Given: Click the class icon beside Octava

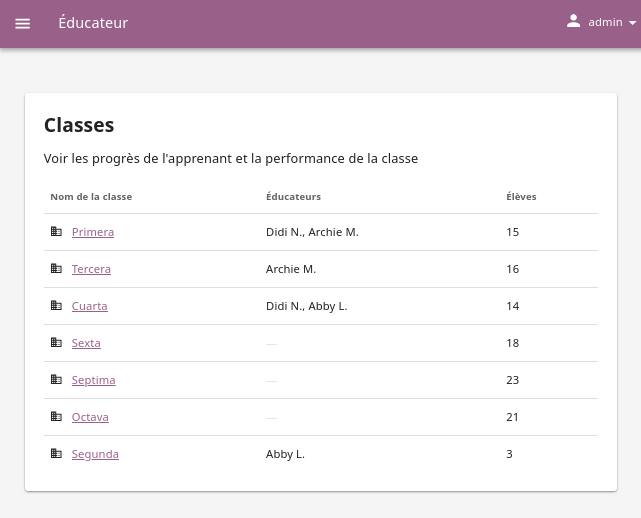Looking at the screenshot, I should pos(56,416).
